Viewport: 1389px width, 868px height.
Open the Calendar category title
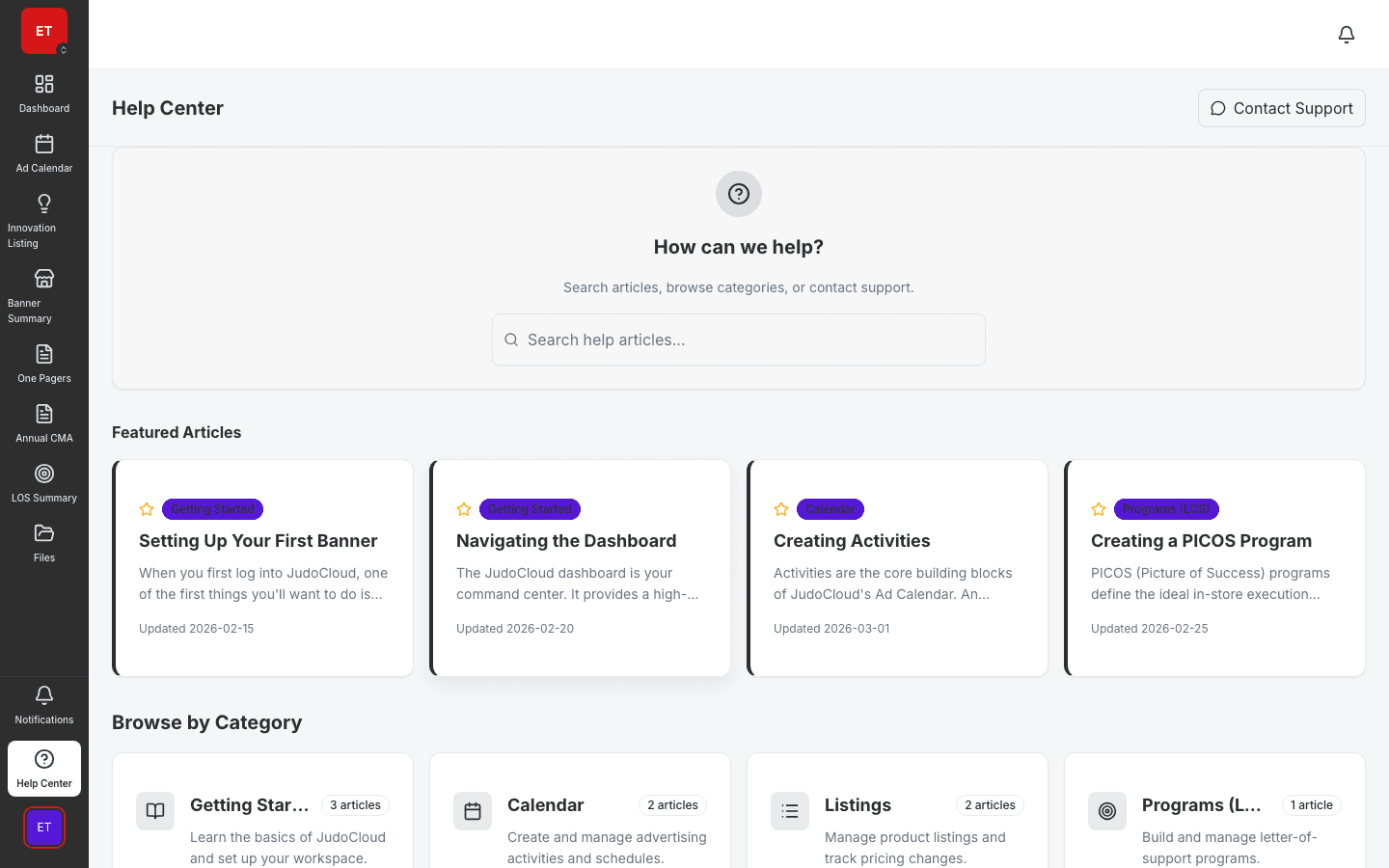[x=545, y=805]
